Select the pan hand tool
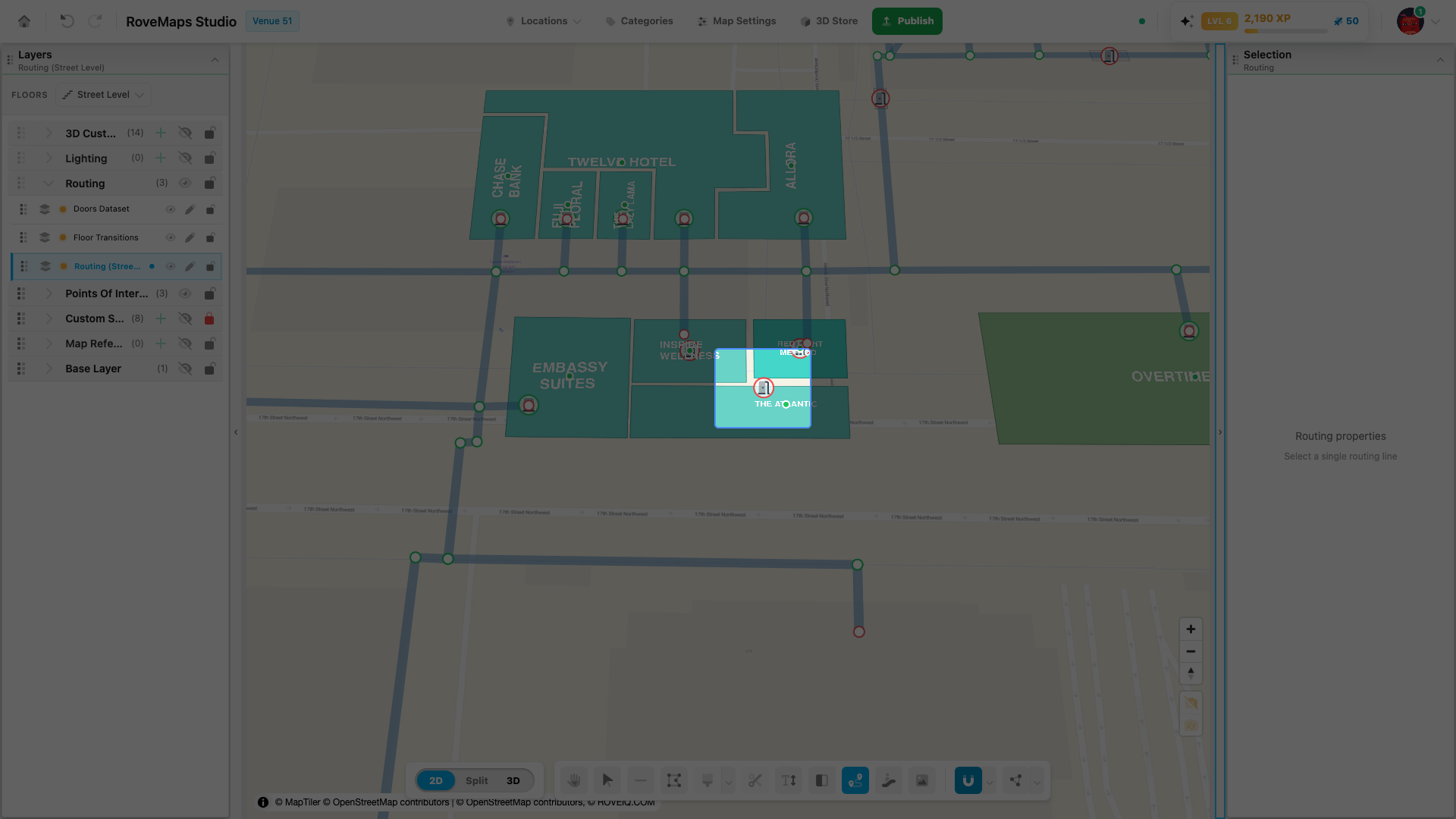The height and width of the screenshot is (819, 1456). (574, 780)
